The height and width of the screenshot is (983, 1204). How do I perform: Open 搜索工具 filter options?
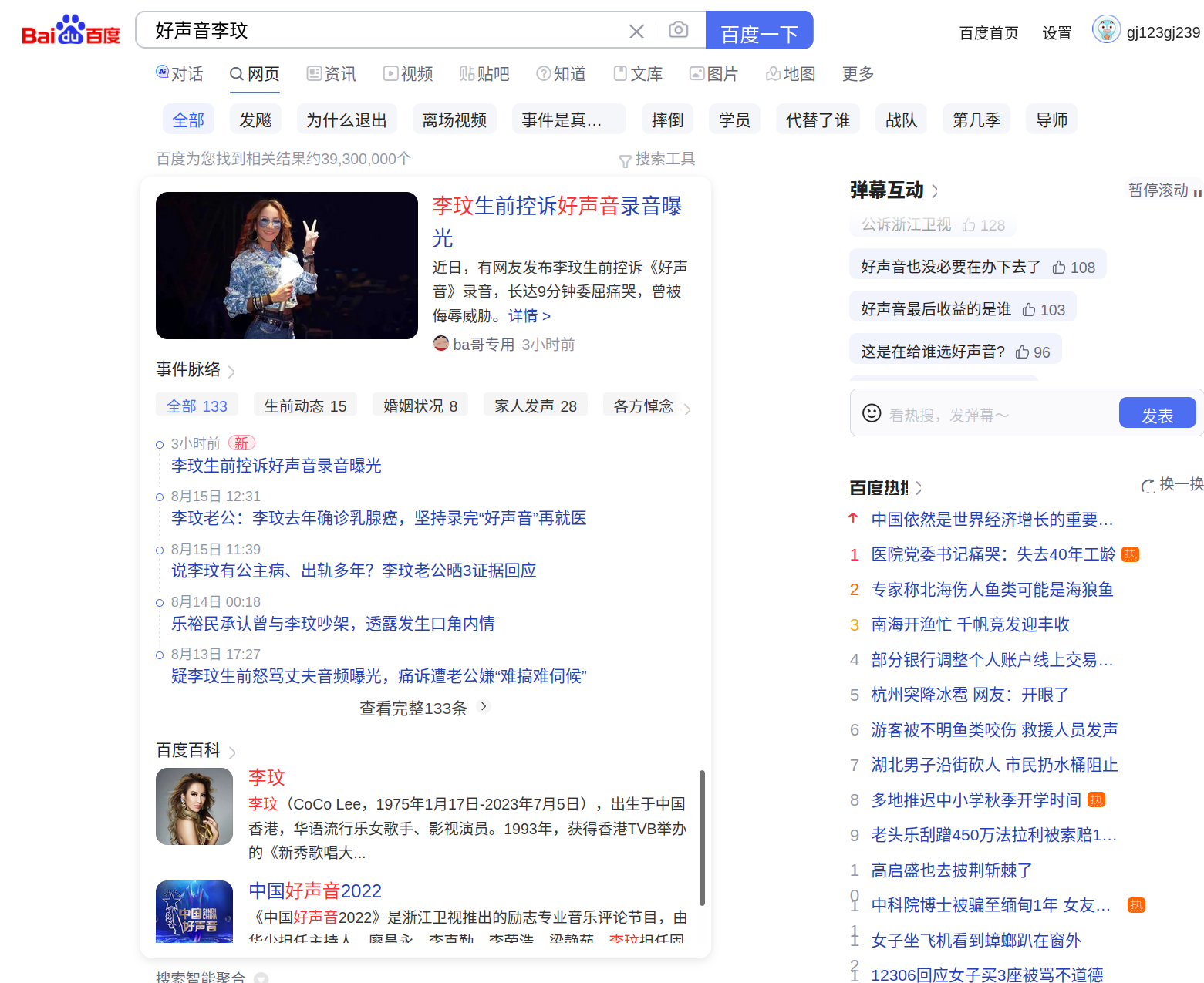(x=657, y=160)
